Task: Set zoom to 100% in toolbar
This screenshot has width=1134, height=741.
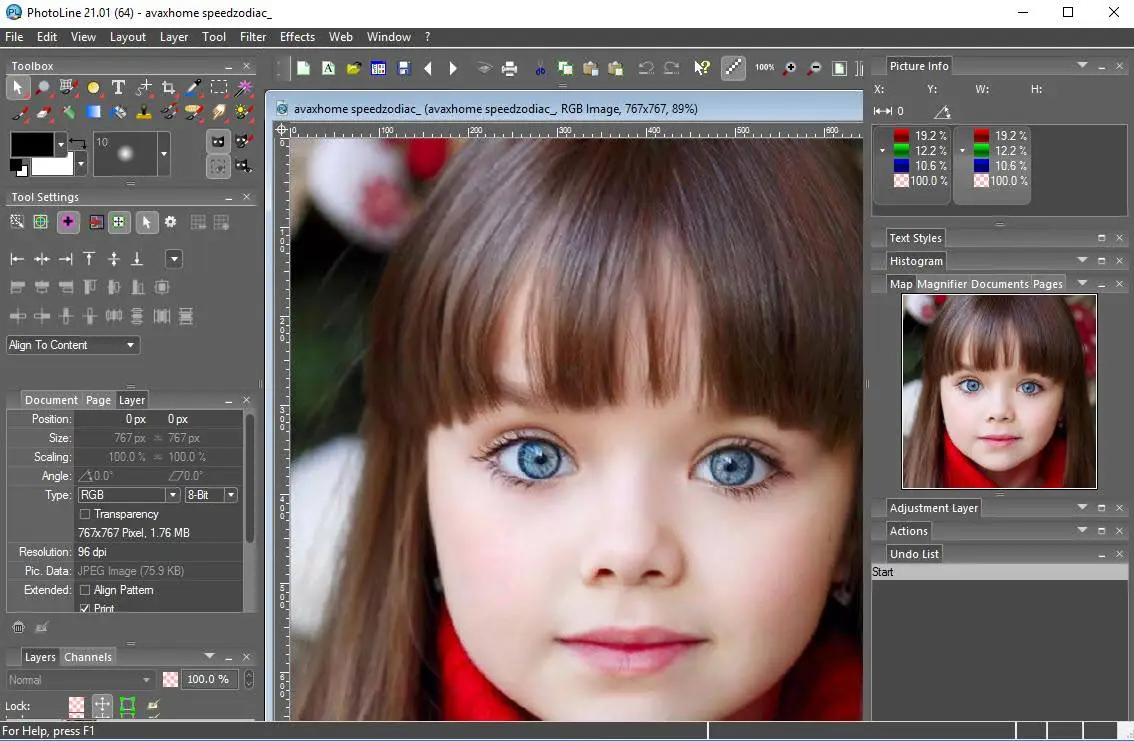Action: pyautogui.click(x=764, y=68)
